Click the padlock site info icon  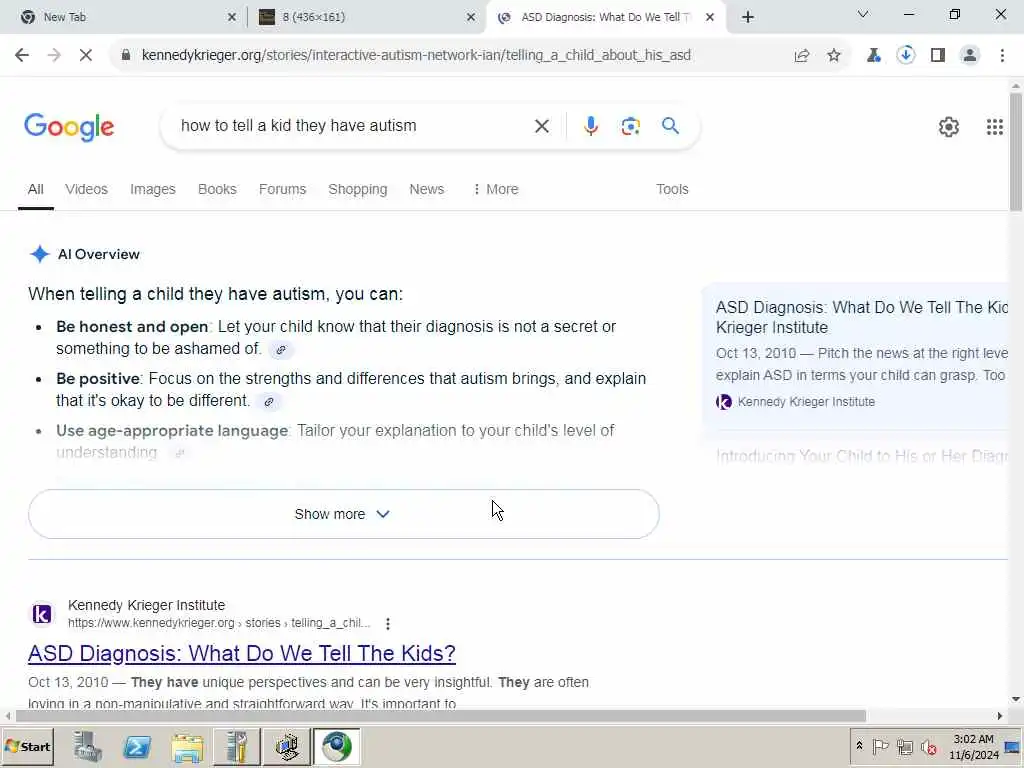pyautogui.click(x=125, y=55)
